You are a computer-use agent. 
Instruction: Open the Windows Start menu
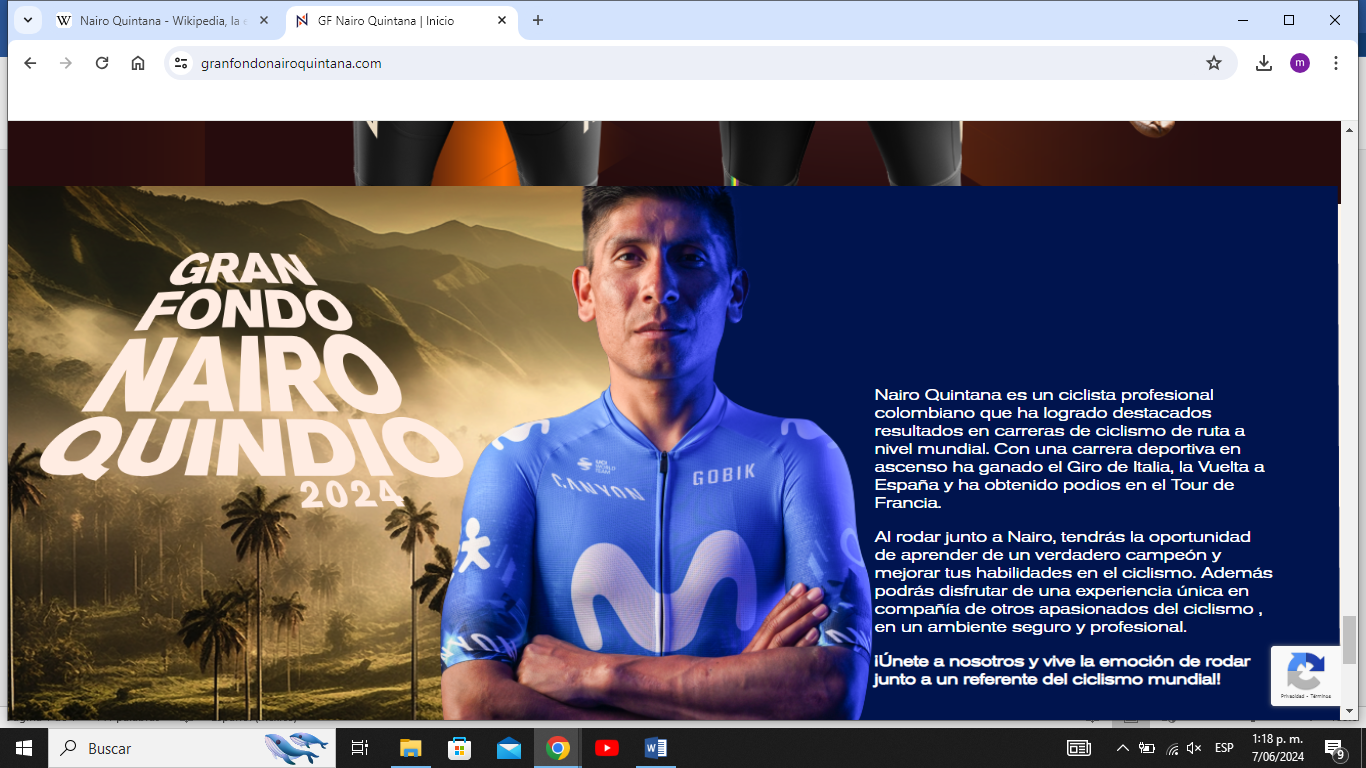click(x=24, y=748)
